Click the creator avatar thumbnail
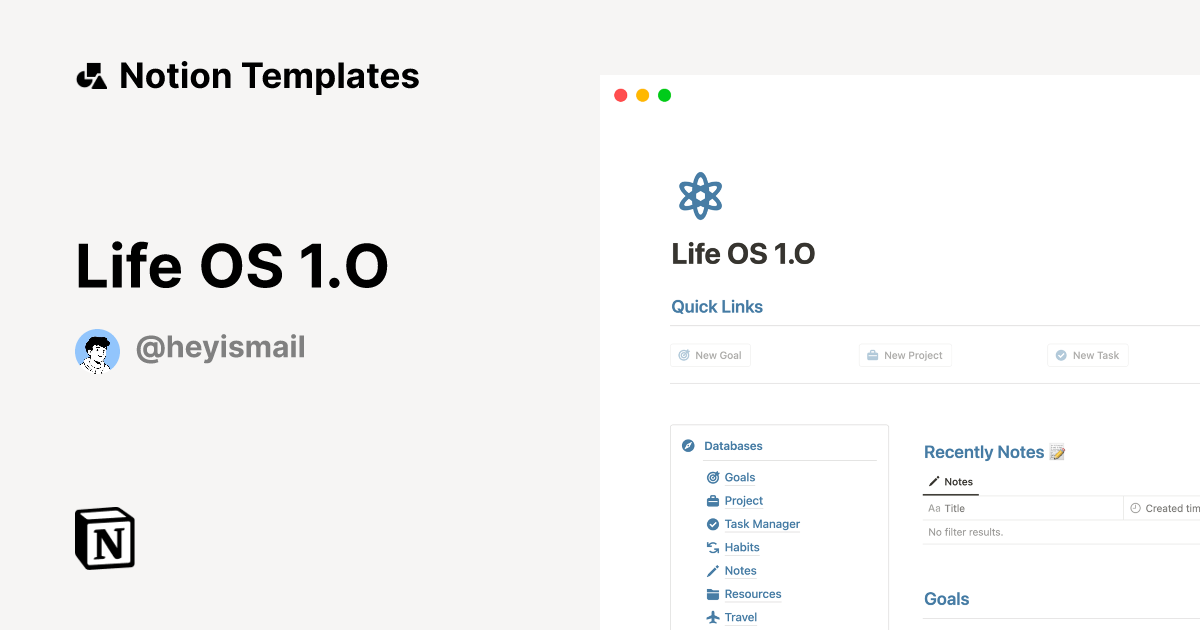1200x630 pixels. (97, 350)
